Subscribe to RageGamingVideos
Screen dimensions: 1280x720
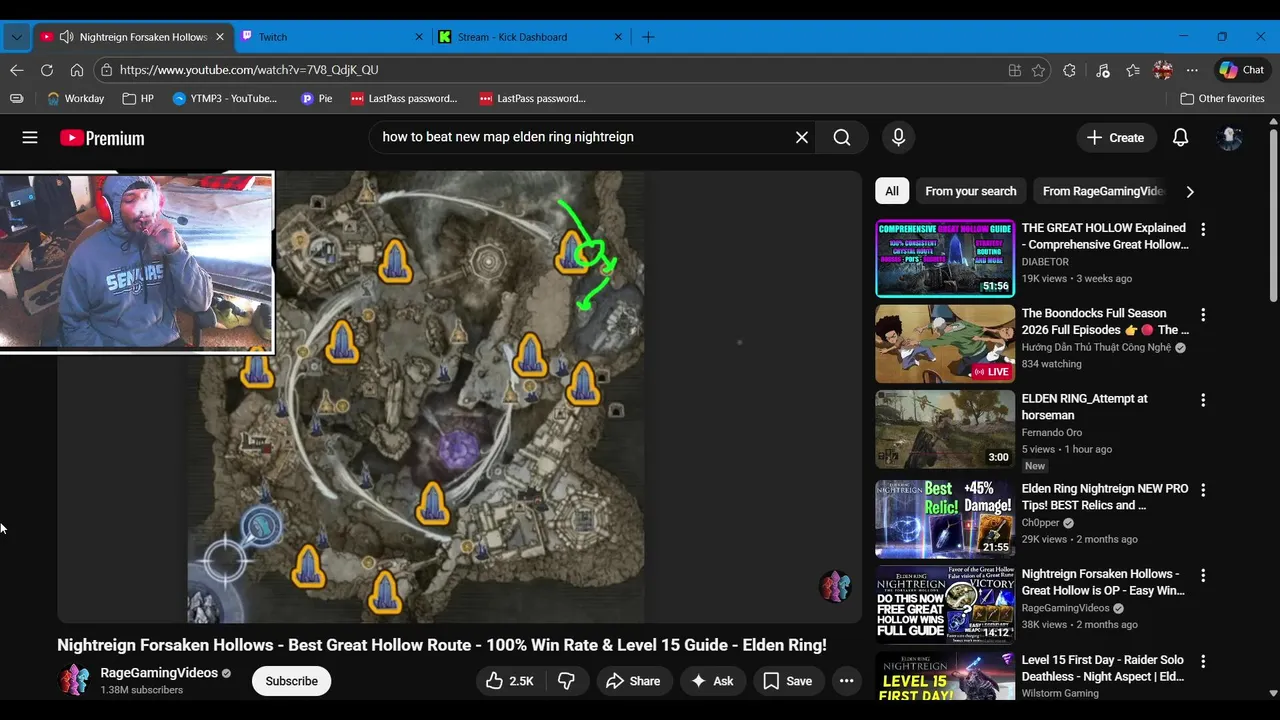tap(292, 681)
